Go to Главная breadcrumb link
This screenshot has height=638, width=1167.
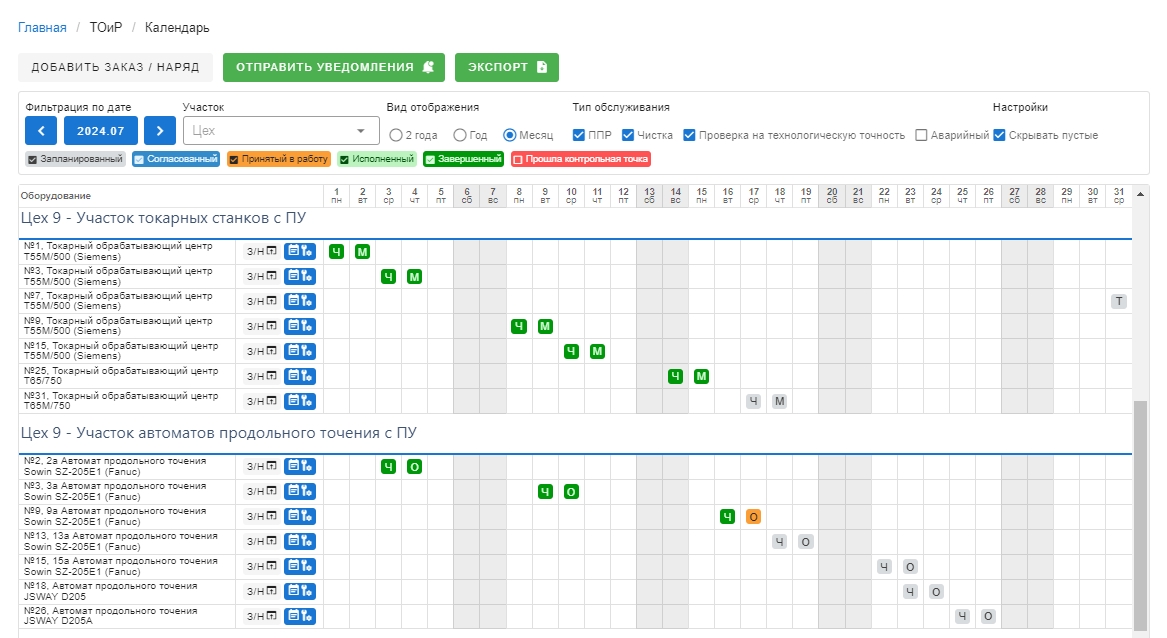42,28
